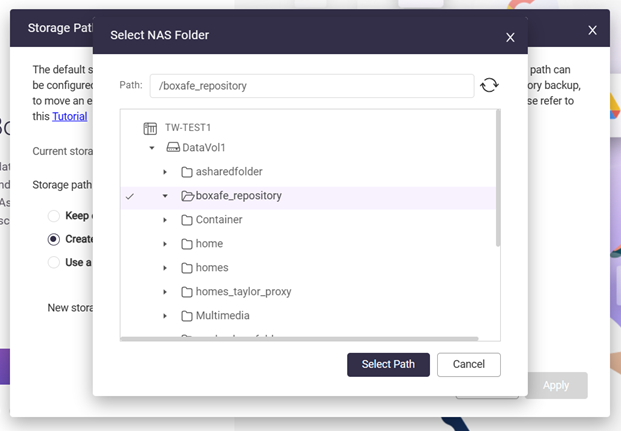The height and width of the screenshot is (431, 621).
Task: Click the Path input field
Action: [x=311, y=86]
